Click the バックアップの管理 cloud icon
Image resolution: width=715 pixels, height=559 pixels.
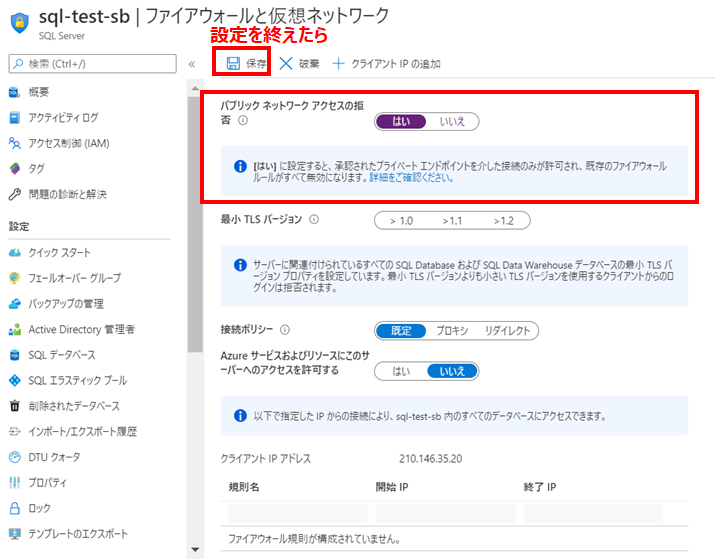pos(15,304)
